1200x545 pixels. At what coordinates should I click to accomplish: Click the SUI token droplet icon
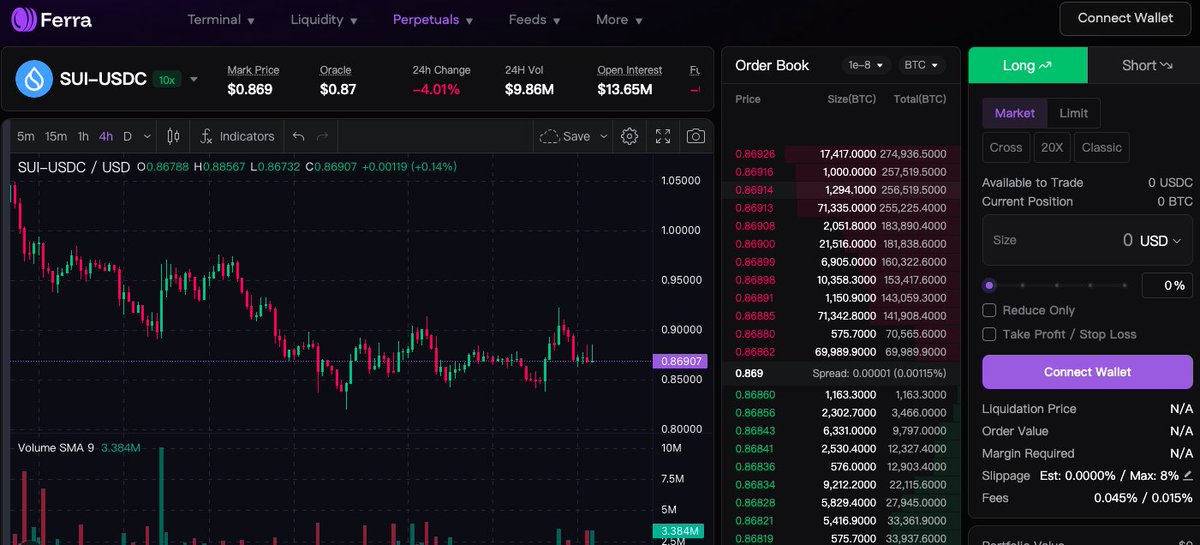pyautogui.click(x=34, y=79)
